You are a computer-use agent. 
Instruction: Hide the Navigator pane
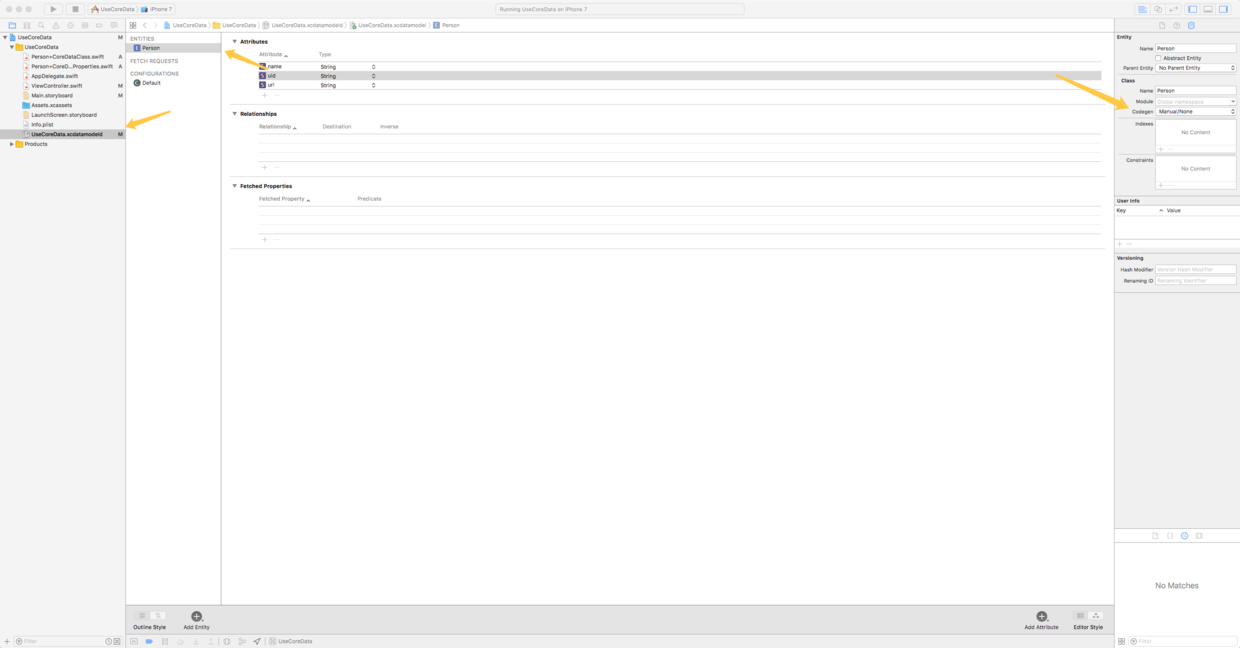click(1192, 9)
